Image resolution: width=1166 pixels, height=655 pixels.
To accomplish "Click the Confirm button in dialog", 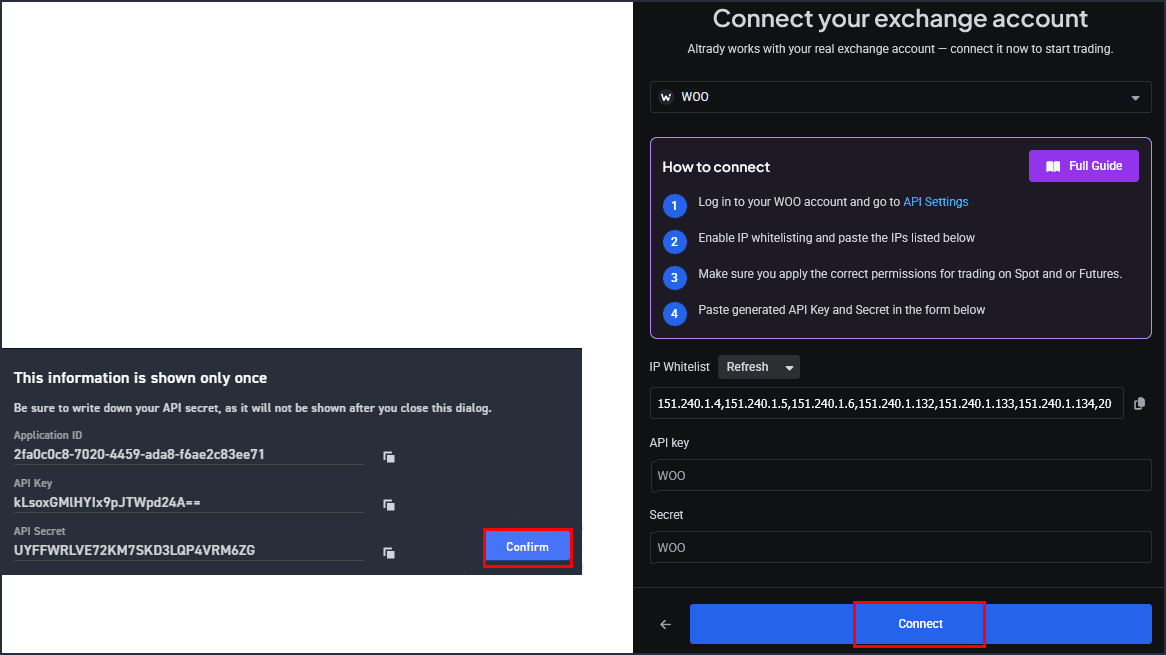I will click(527, 547).
